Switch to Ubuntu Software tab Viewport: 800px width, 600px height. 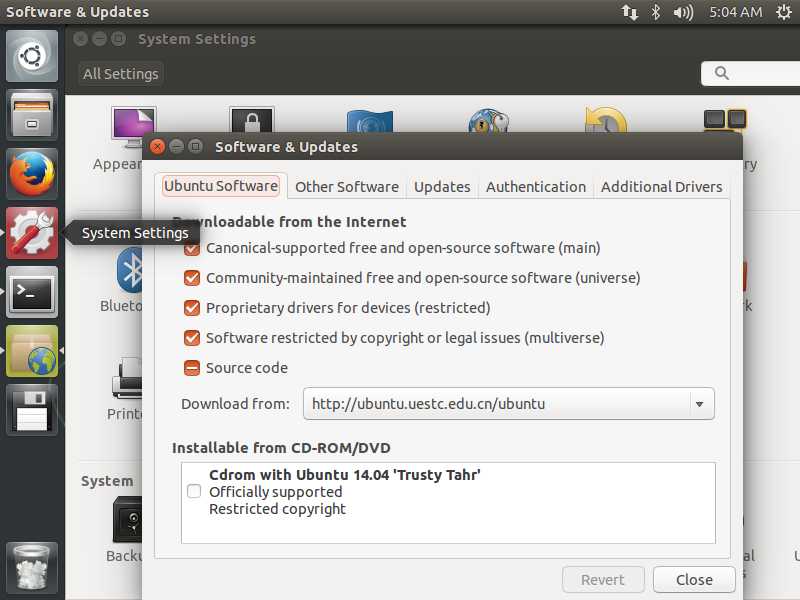221,186
